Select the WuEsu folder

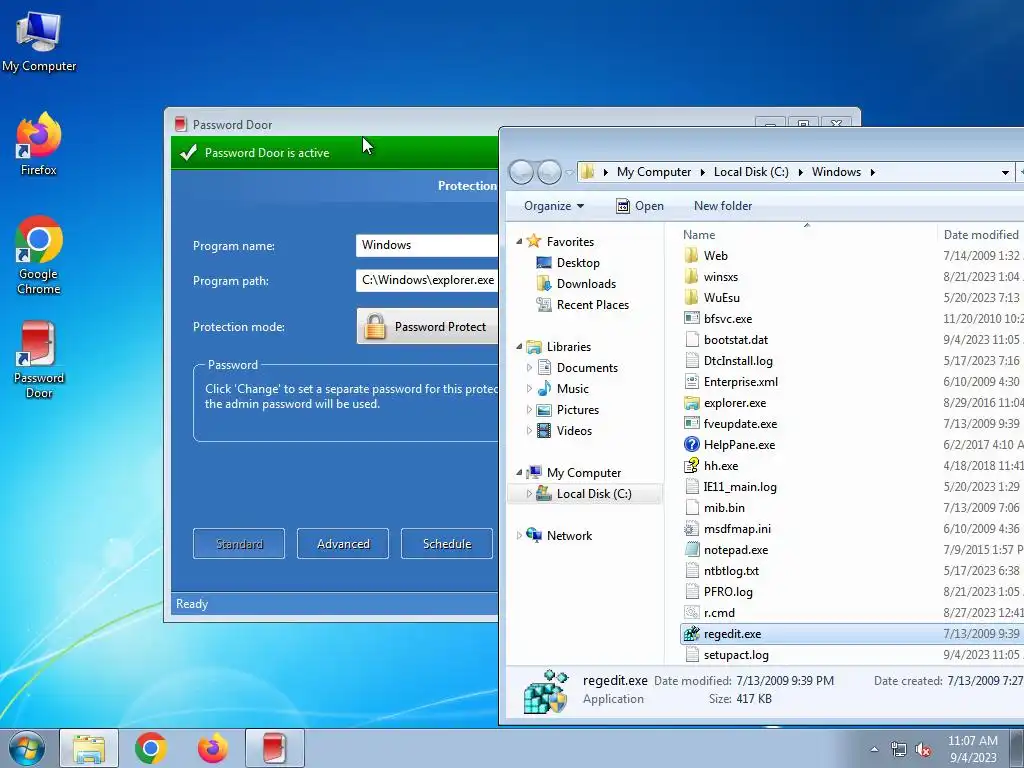tap(722, 297)
